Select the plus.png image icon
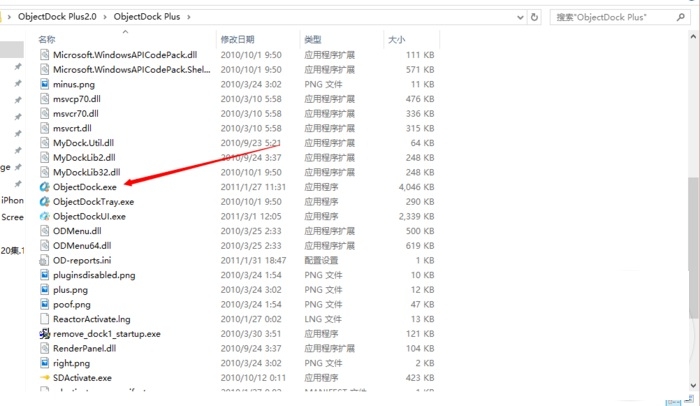700x406 pixels. 44,290
